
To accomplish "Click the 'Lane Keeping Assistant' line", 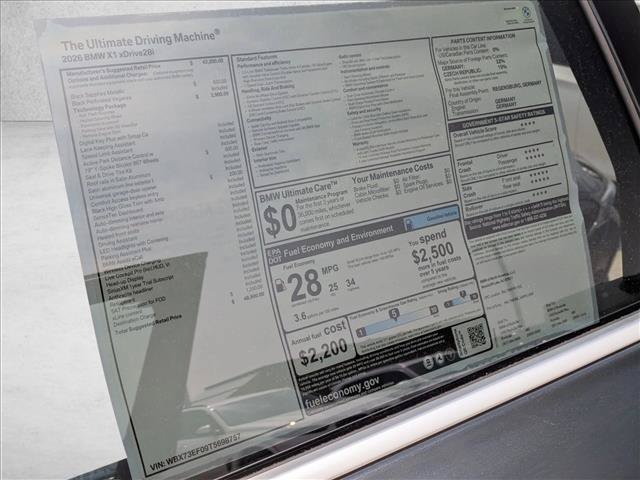I will 108,147.
